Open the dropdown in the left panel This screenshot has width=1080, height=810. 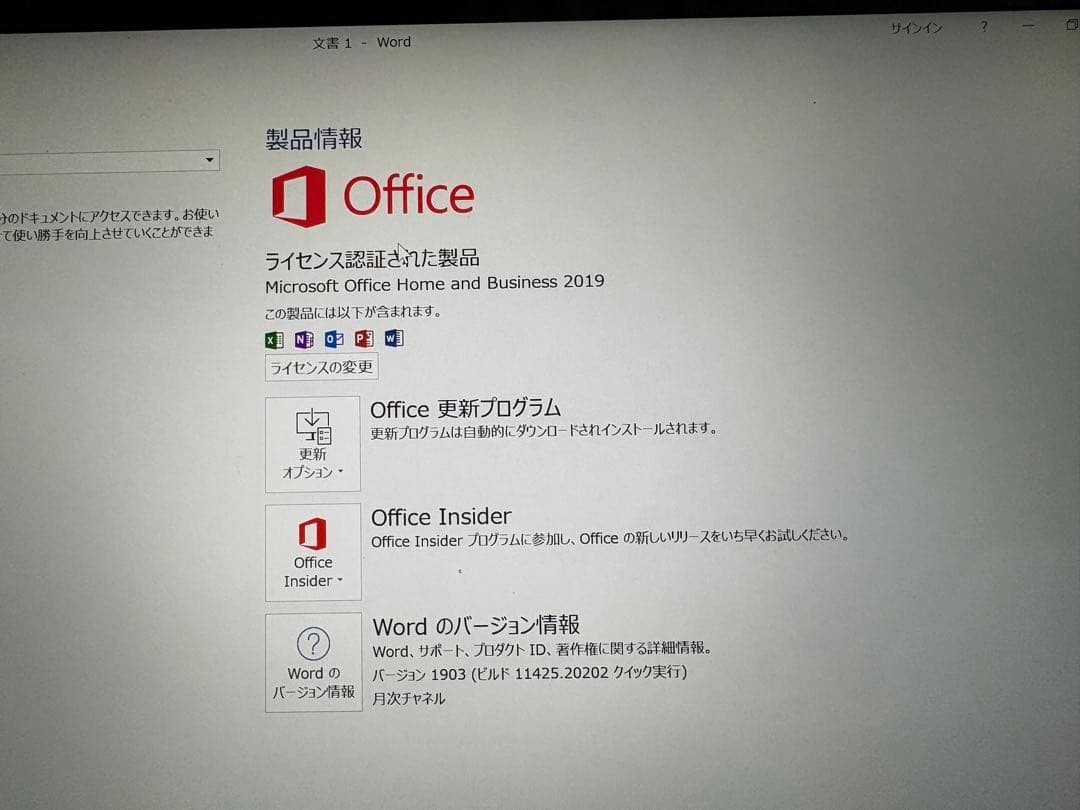click(x=209, y=159)
